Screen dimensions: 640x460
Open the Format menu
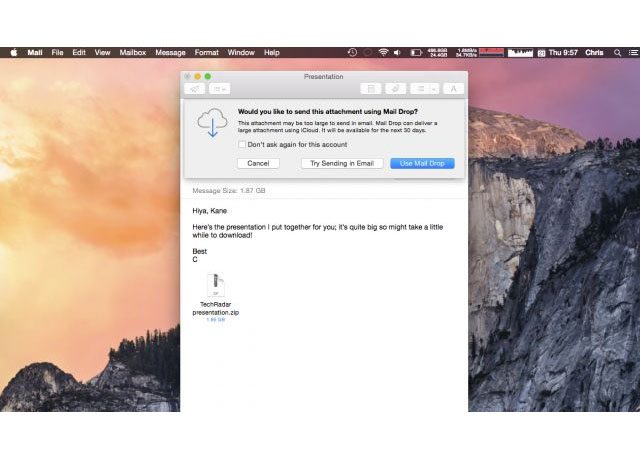[x=207, y=53]
